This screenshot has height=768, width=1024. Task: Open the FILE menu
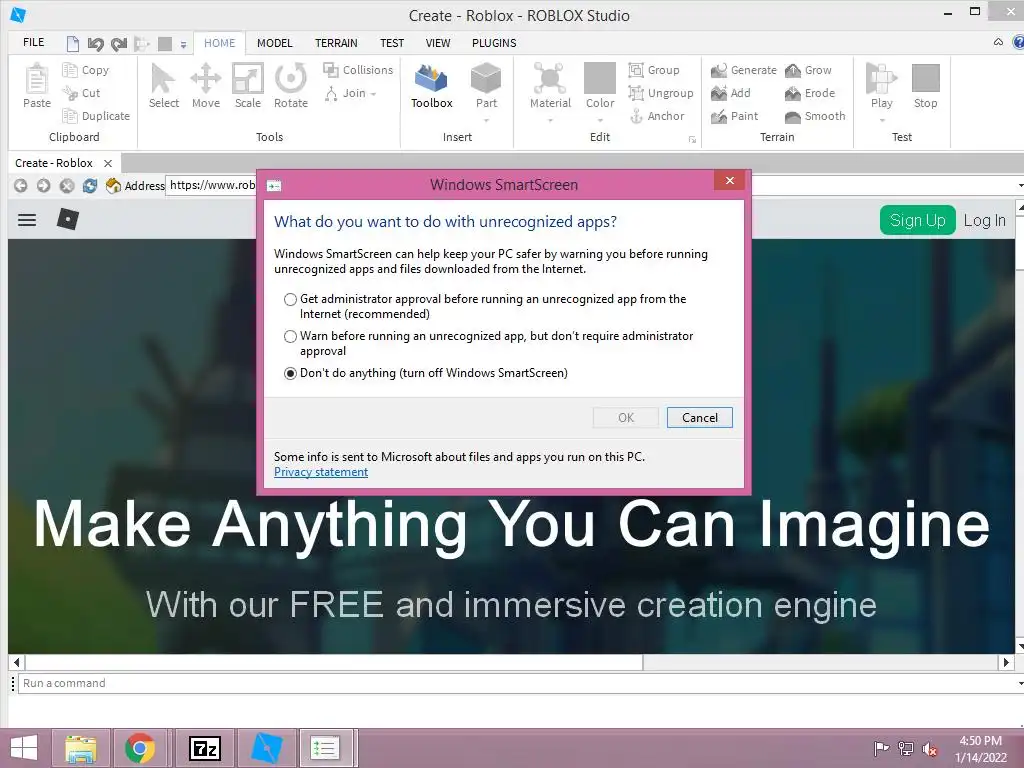33,42
